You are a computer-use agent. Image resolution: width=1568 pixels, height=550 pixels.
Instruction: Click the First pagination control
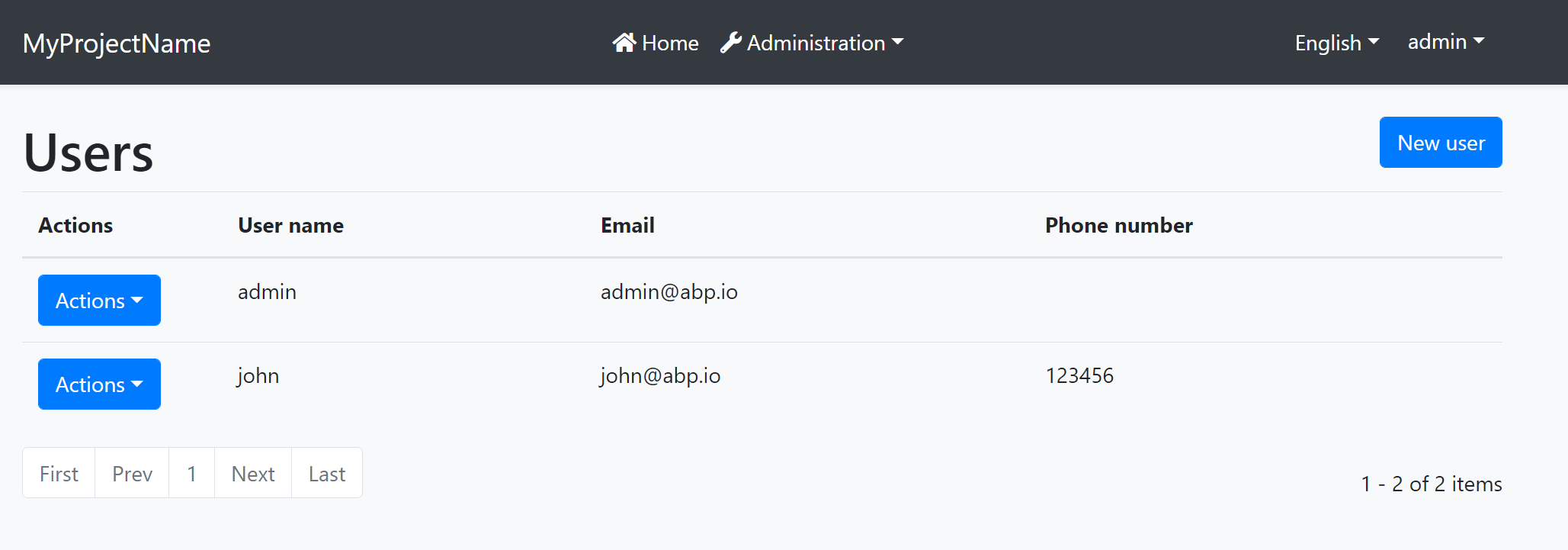tap(58, 473)
